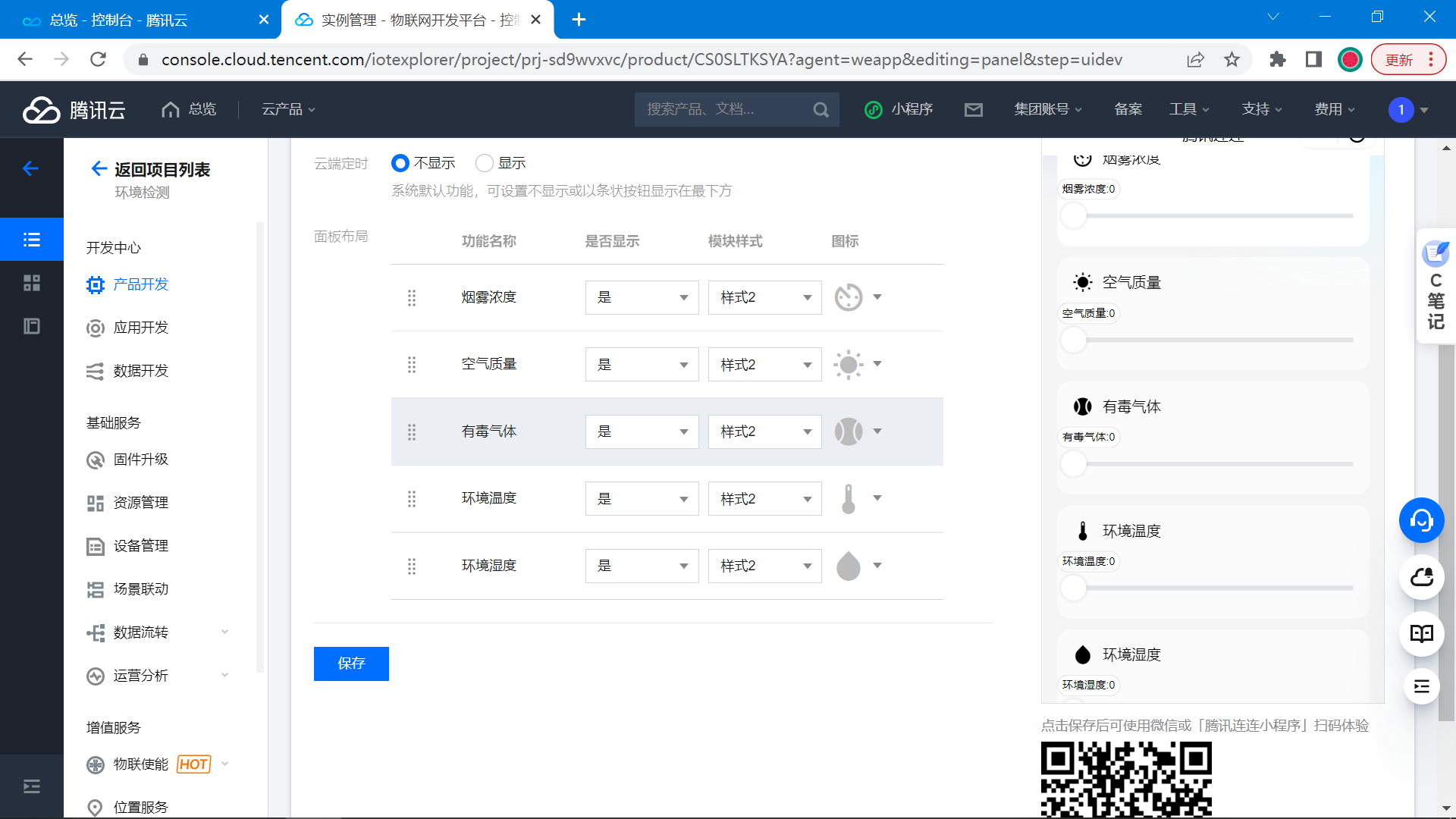Open 模块样式 dropdown for 有毒气体
This screenshot has height=819, width=1456.
pos(764,431)
